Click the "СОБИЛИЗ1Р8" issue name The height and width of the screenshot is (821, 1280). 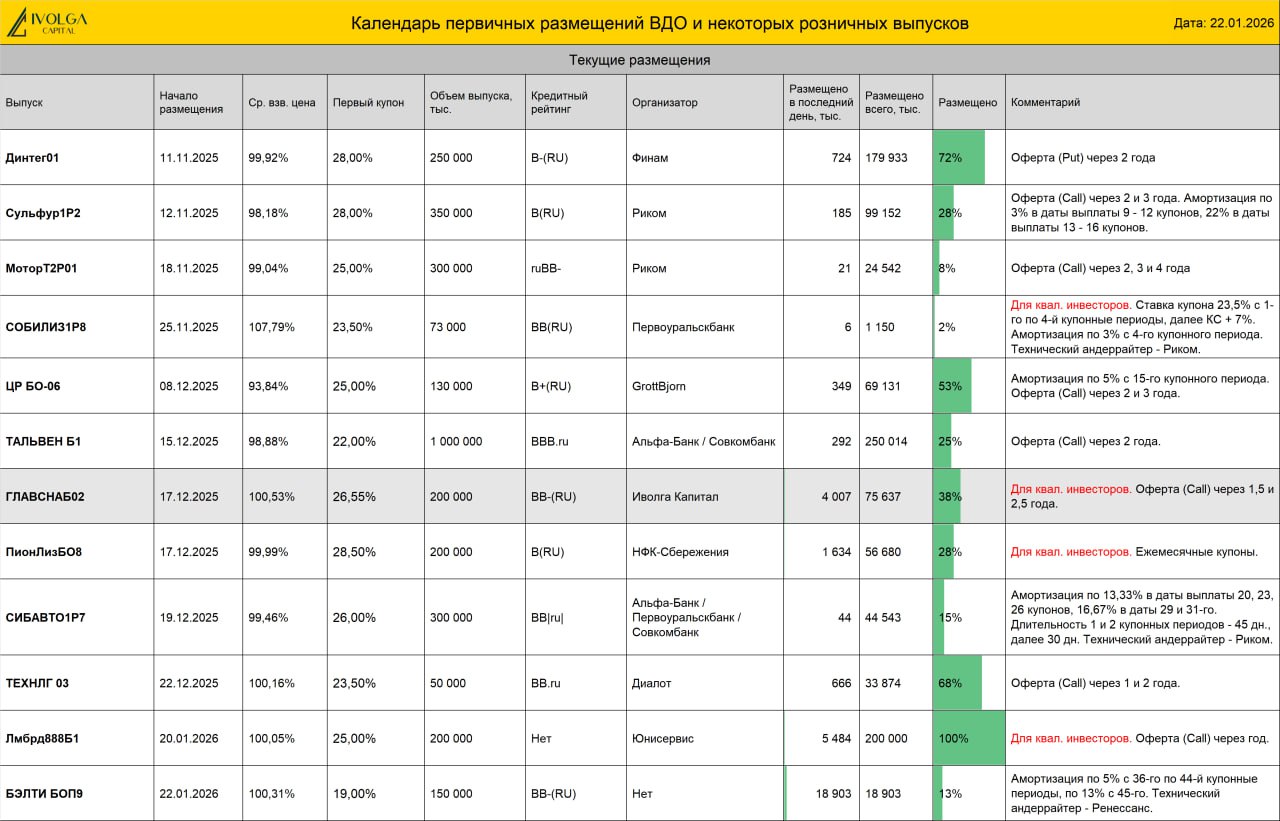coord(45,327)
